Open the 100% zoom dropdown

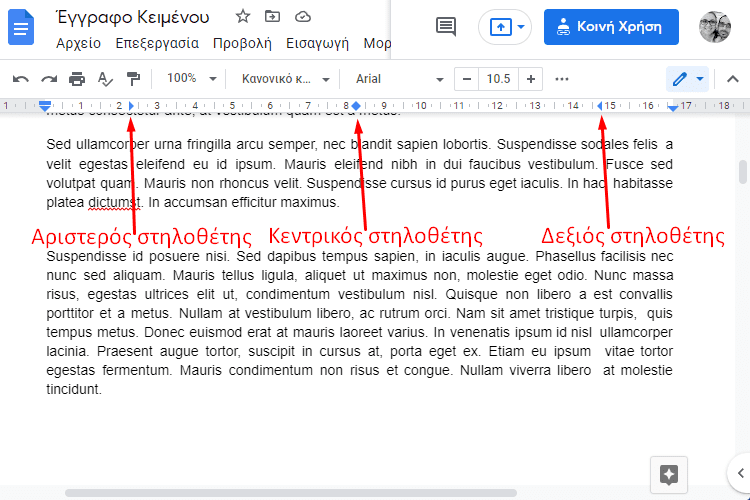[x=191, y=78]
